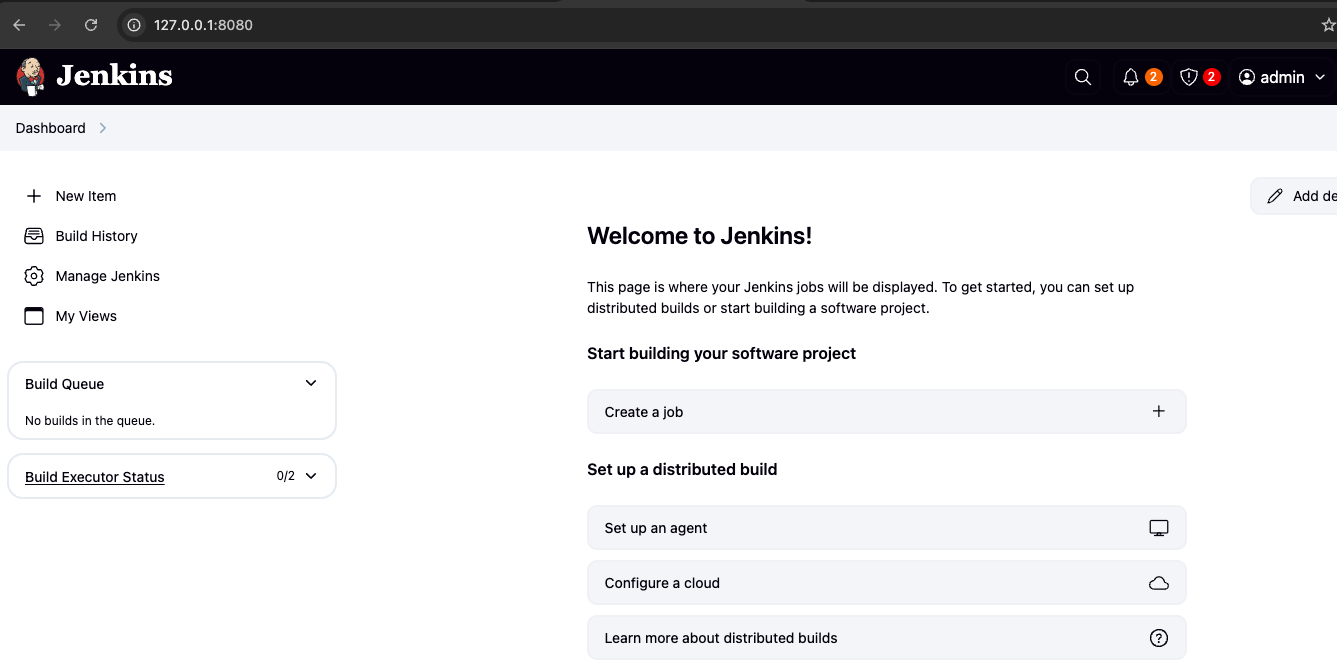Click Create a job

click(887, 412)
